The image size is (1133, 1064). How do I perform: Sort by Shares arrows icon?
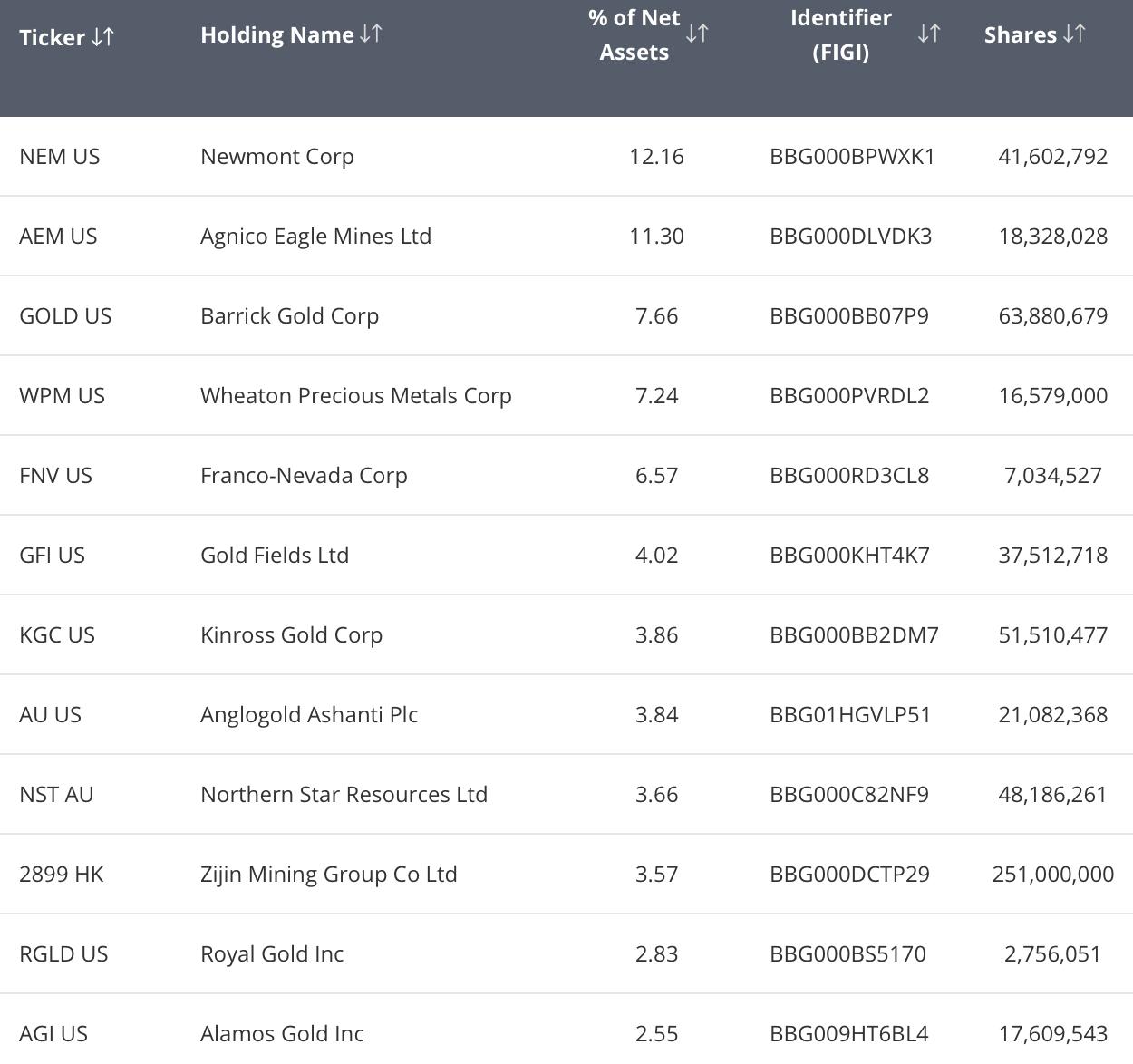(x=1074, y=34)
